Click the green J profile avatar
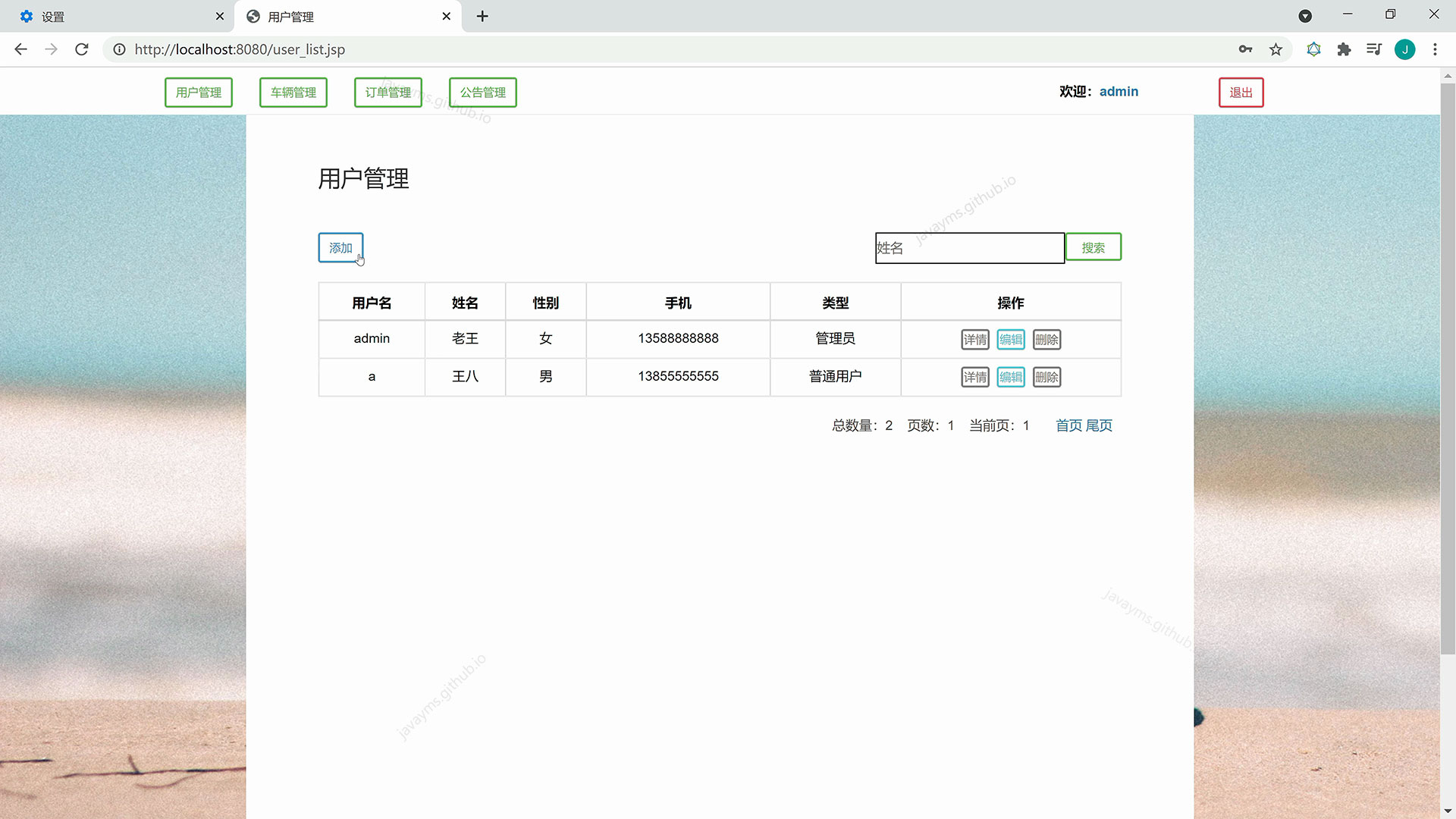This screenshot has height=819, width=1456. click(1404, 49)
